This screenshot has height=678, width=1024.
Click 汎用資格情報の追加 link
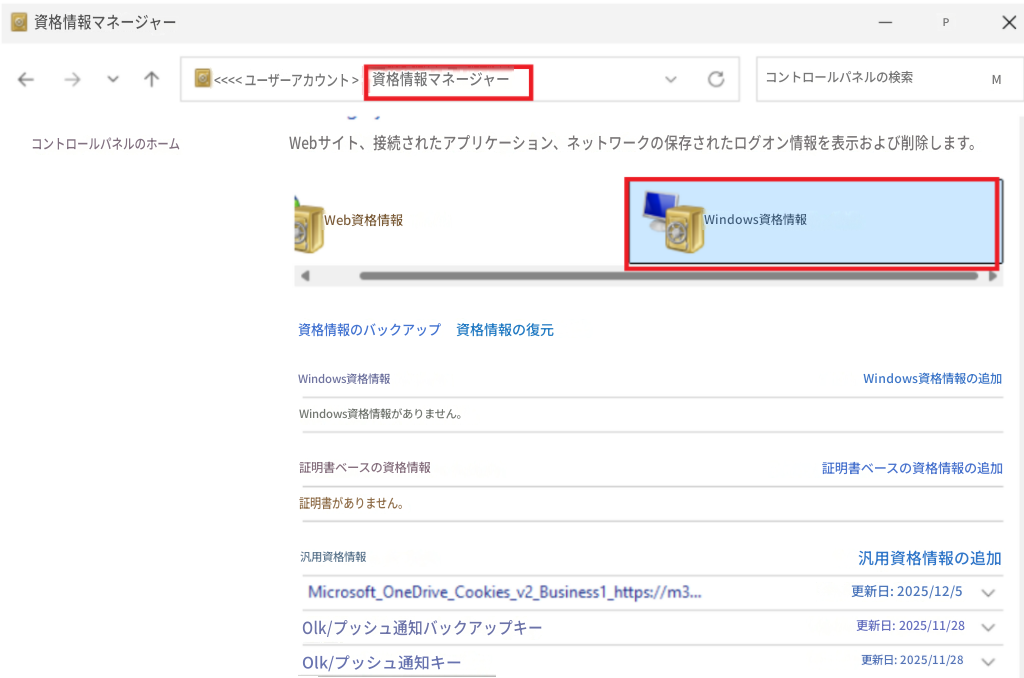[930, 558]
